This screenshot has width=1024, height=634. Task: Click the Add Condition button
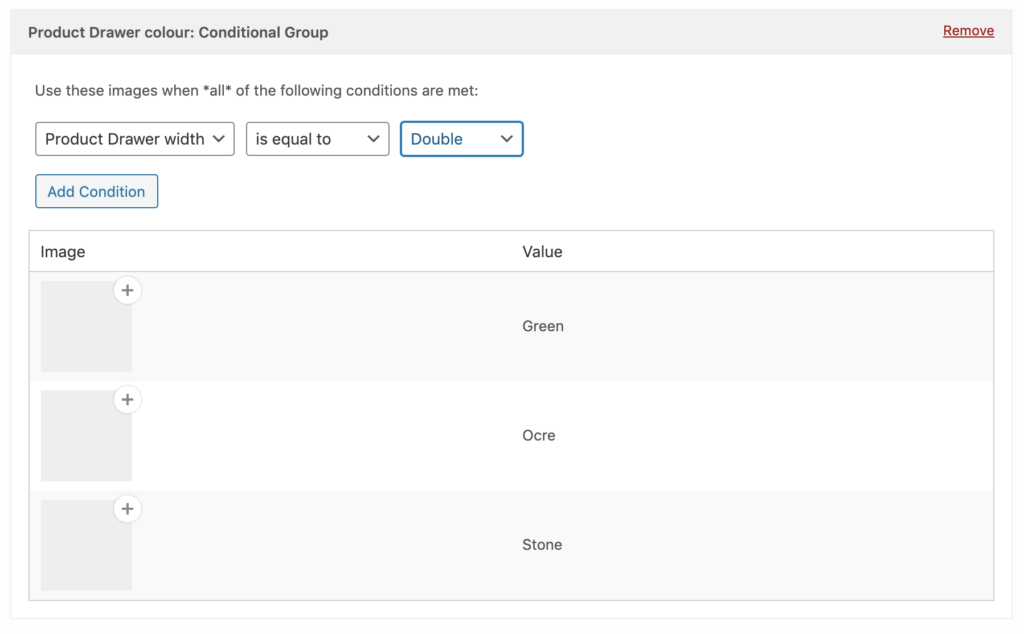[x=96, y=191]
